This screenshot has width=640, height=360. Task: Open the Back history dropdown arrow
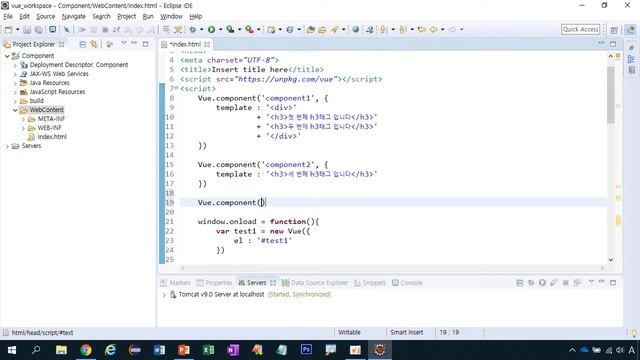(442, 29)
